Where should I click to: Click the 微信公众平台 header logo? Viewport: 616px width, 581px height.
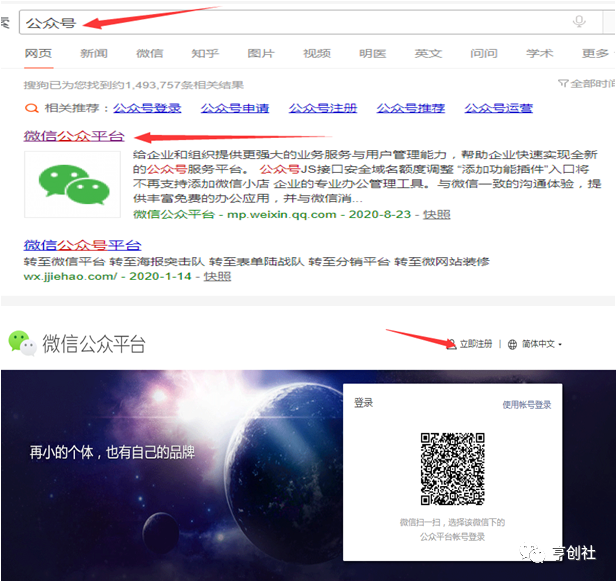coord(77,343)
